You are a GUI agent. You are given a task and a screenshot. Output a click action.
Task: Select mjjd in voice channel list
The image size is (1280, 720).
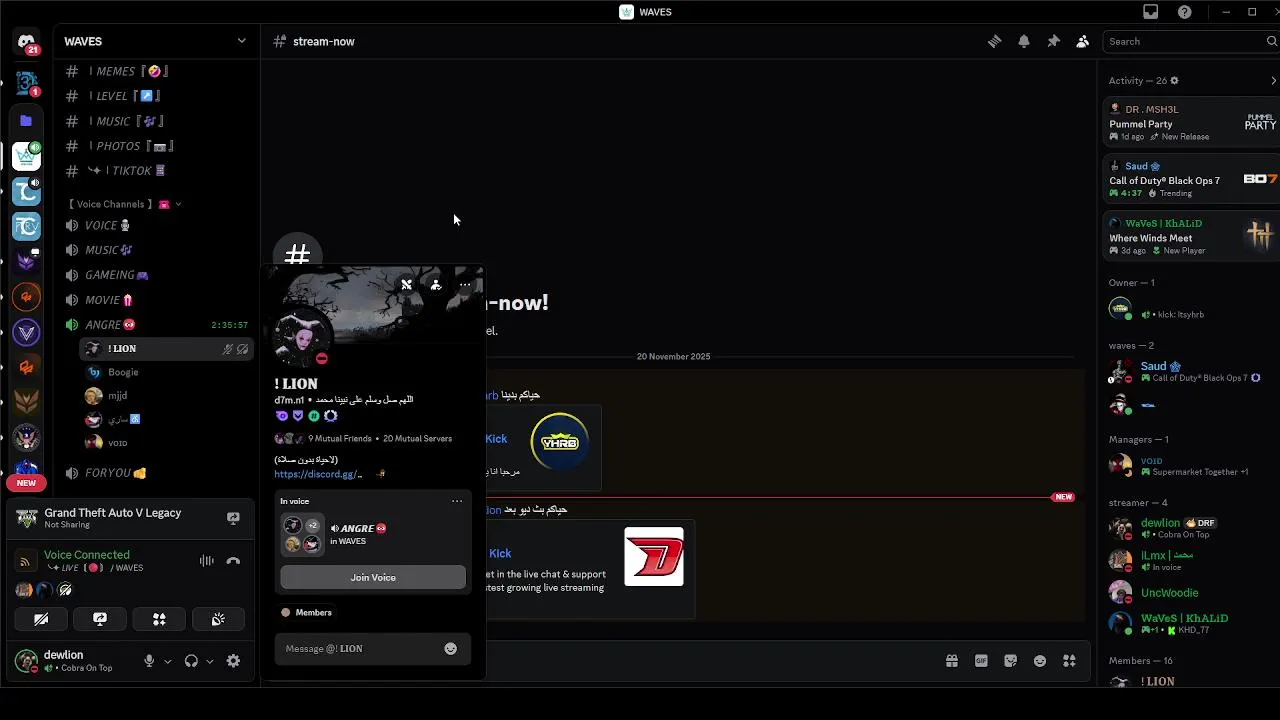(166, 396)
